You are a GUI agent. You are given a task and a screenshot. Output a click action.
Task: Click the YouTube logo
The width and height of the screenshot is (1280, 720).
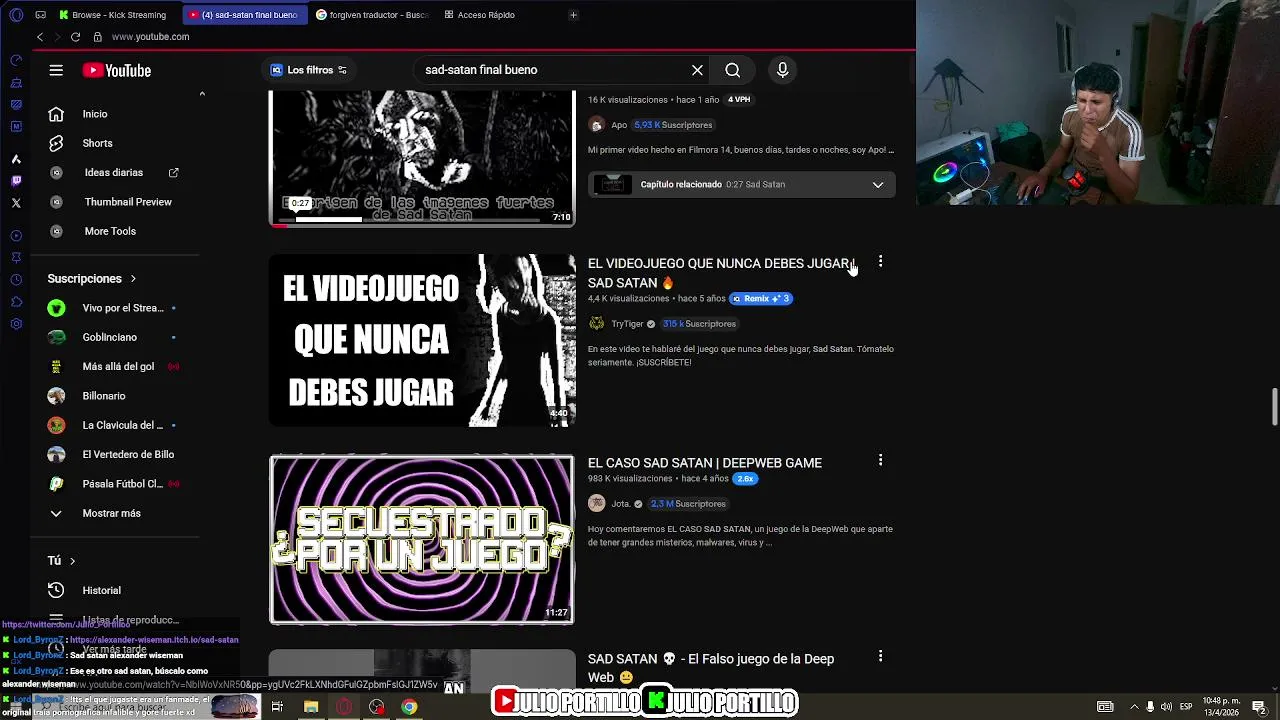click(x=117, y=70)
